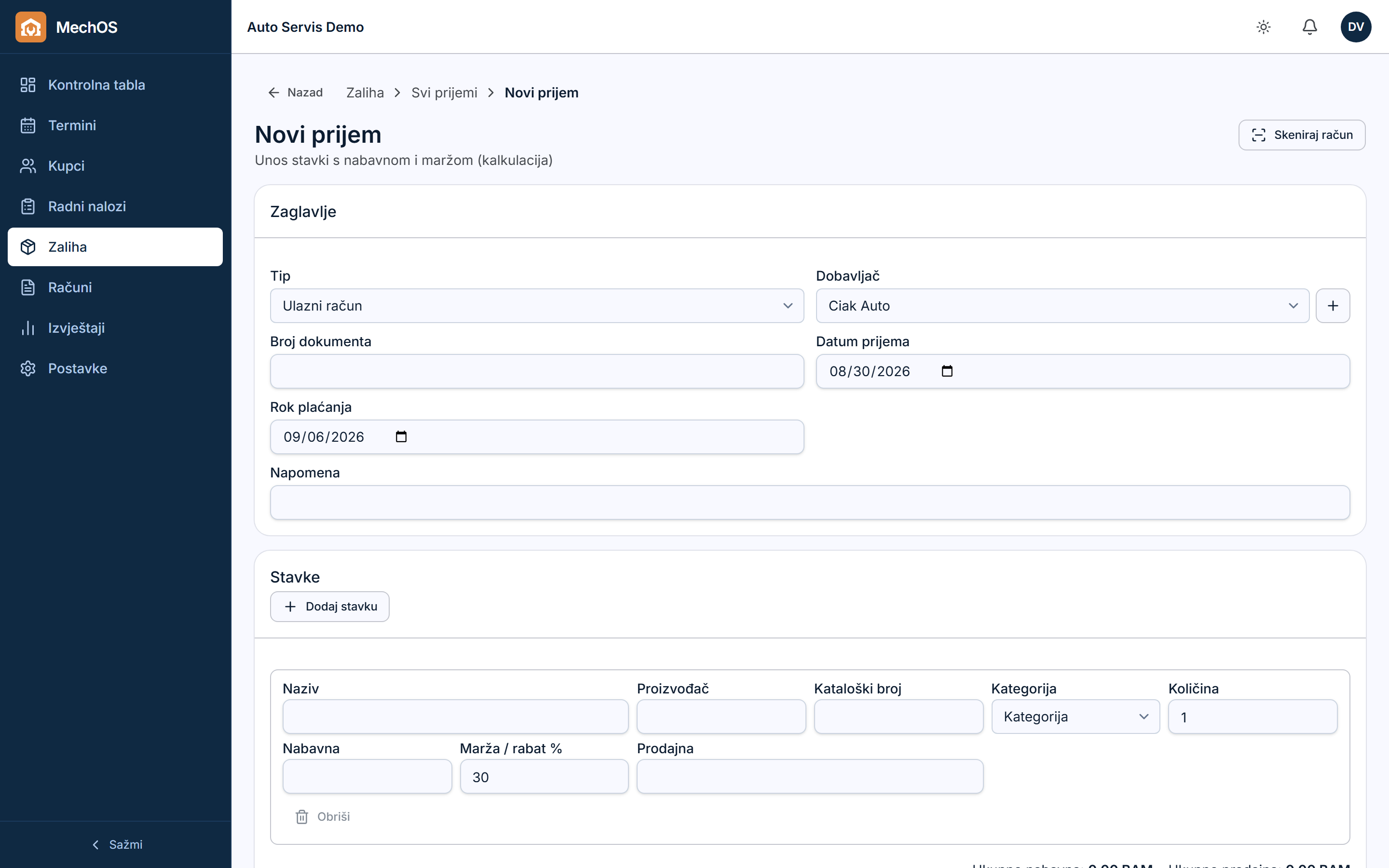
Task: Click the Zaliha breadcrumb
Action: click(365, 93)
